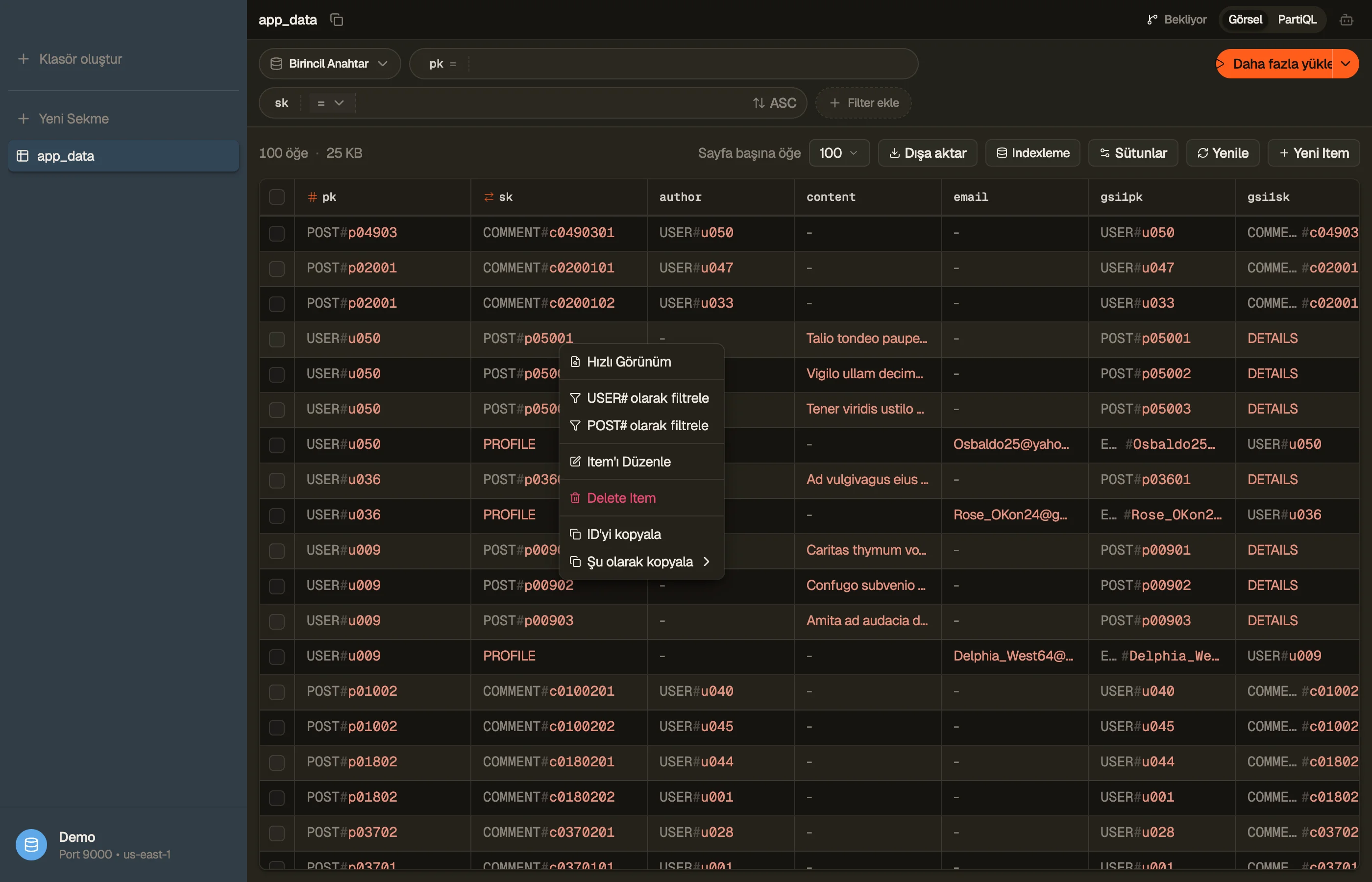Click trash icon of Delete Item
Image resolution: width=1372 pixels, height=882 pixels.
point(575,498)
